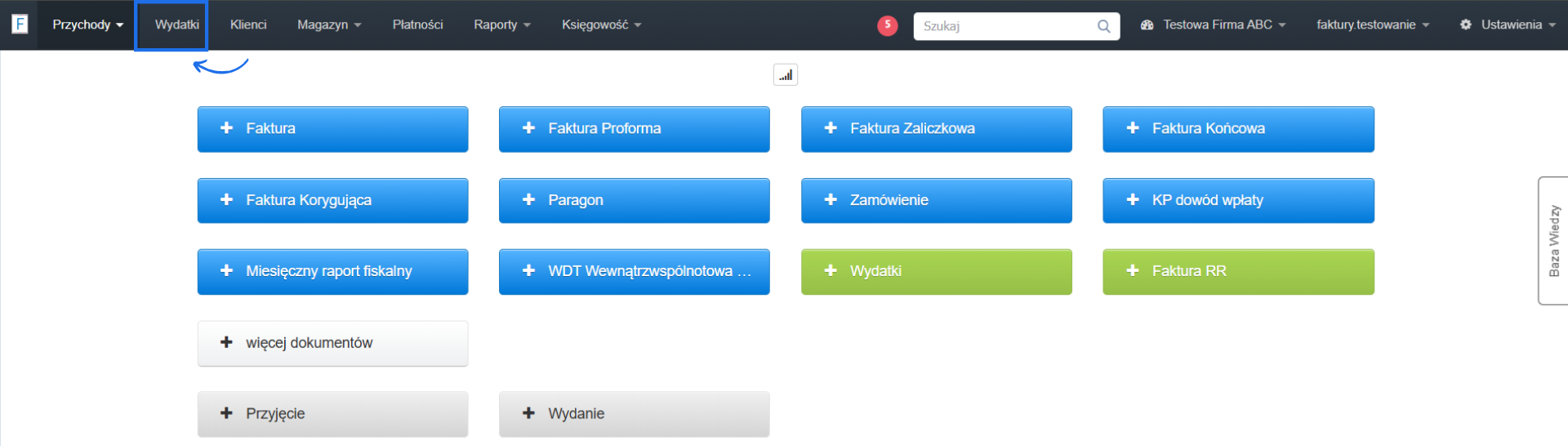Create a Faktura Korygująca
This screenshot has width=1568, height=446.
(332, 200)
